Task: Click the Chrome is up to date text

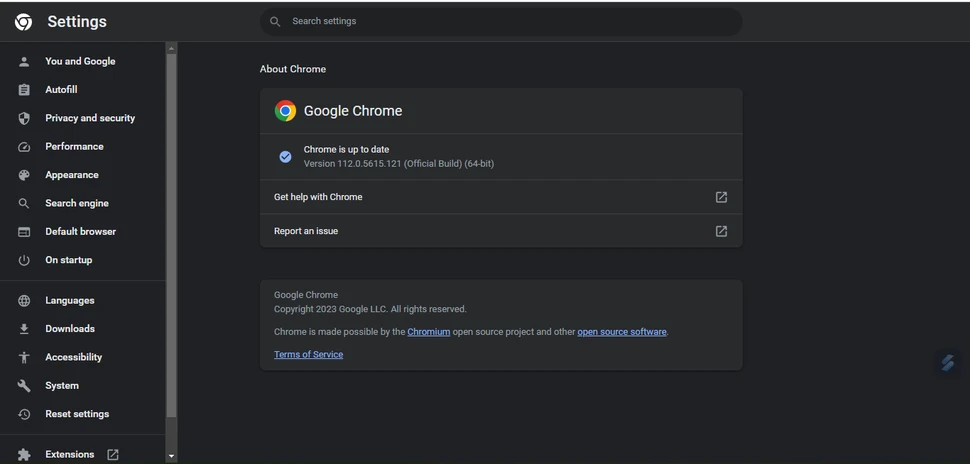Action: (346, 150)
